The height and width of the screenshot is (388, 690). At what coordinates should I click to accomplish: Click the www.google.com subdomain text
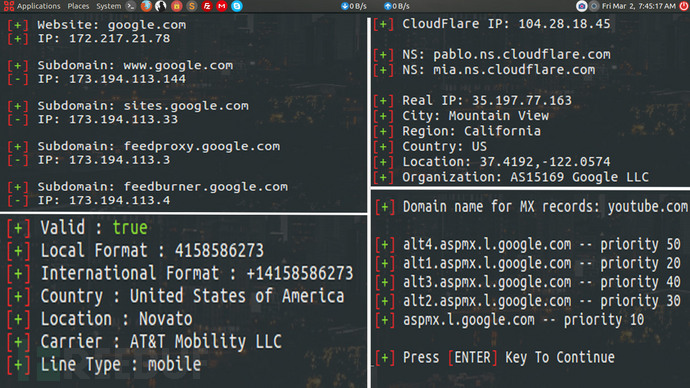(x=178, y=65)
